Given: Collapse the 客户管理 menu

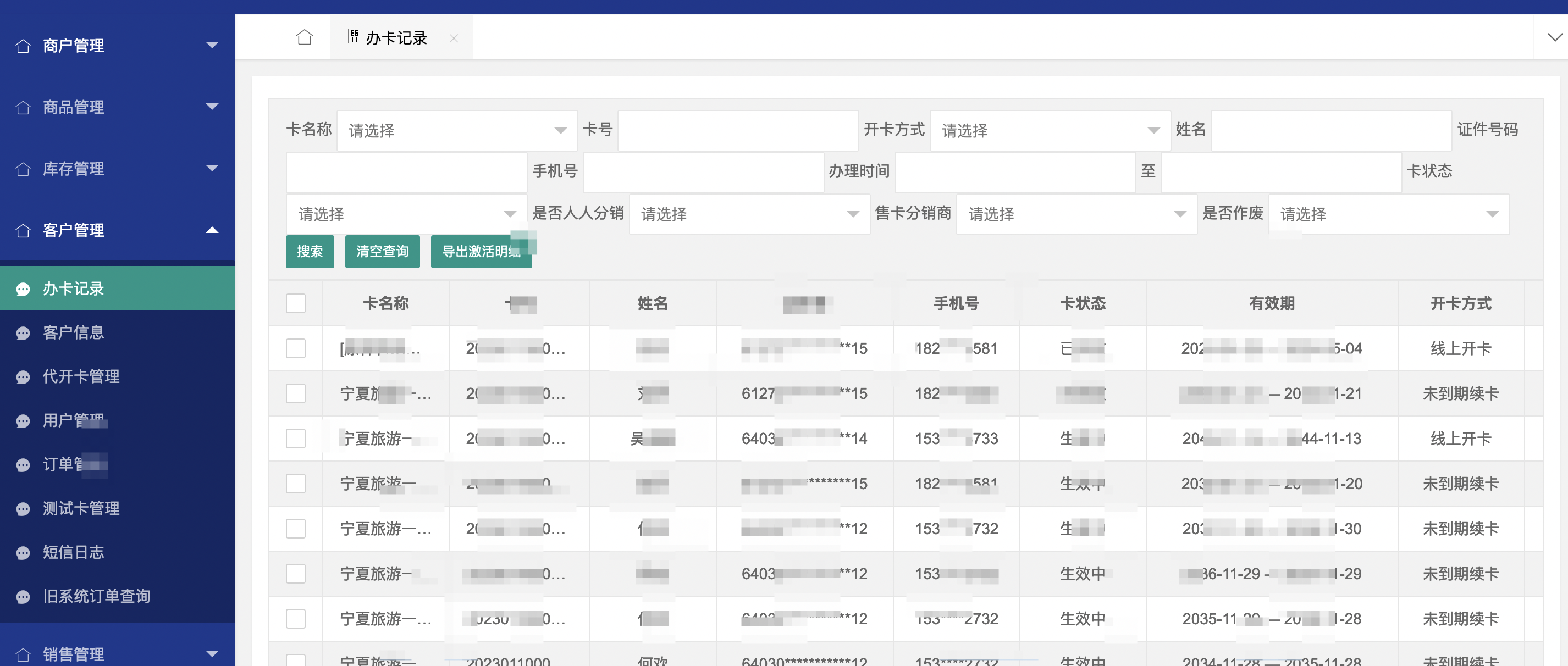Looking at the screenshot, I should point(212,230).
